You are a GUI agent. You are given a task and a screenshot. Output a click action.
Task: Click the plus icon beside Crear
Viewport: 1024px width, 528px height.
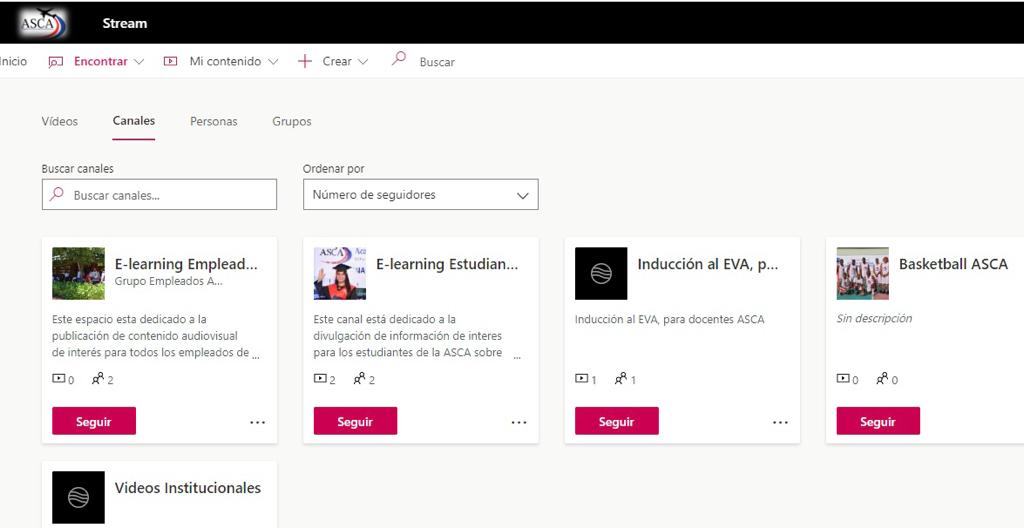tap(304, 61)
